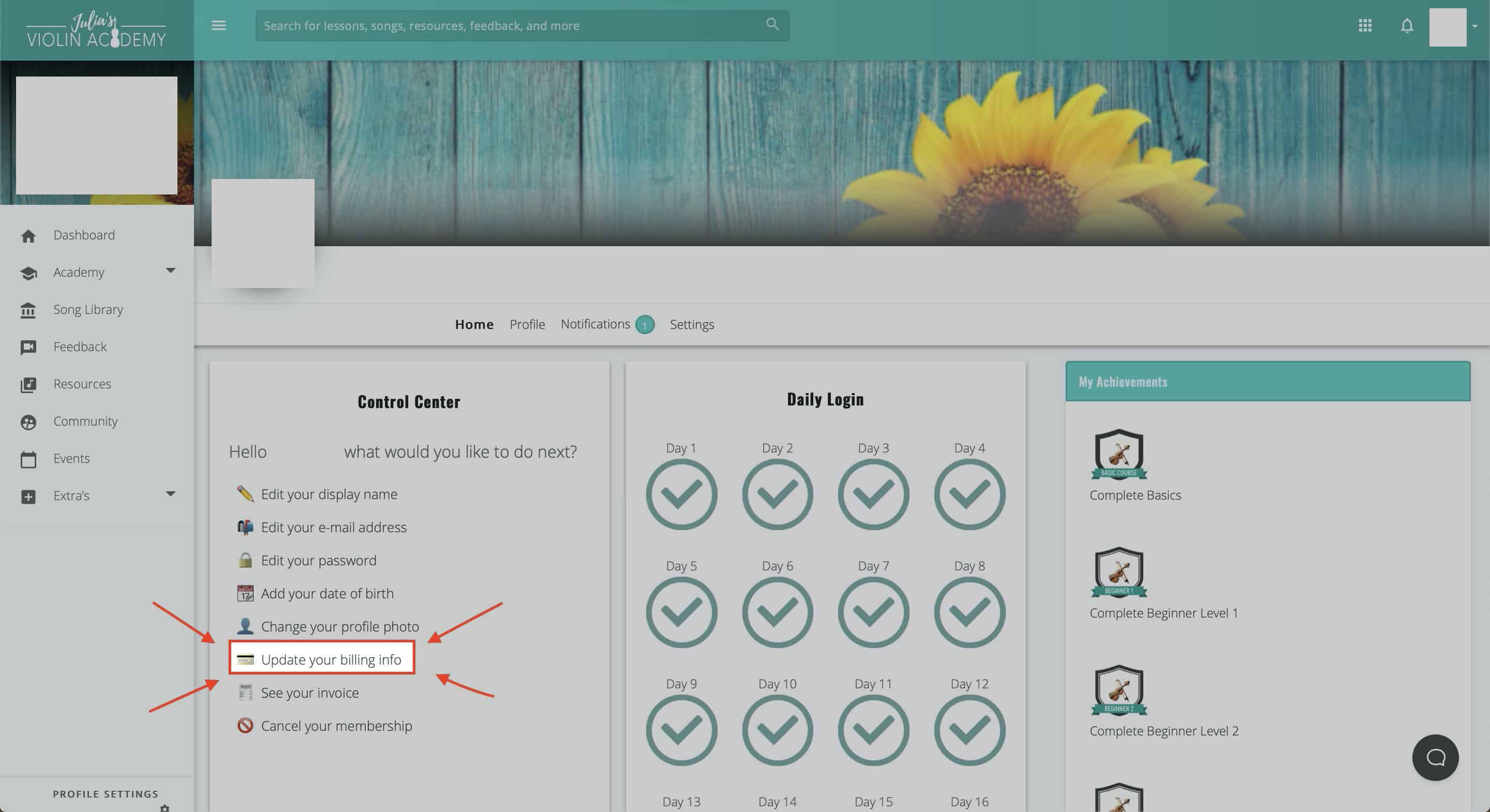Click the Day 1 login checkmark
Image resolution: width=1490 pixels, height=812 pixels.
(x=681, y=494)
